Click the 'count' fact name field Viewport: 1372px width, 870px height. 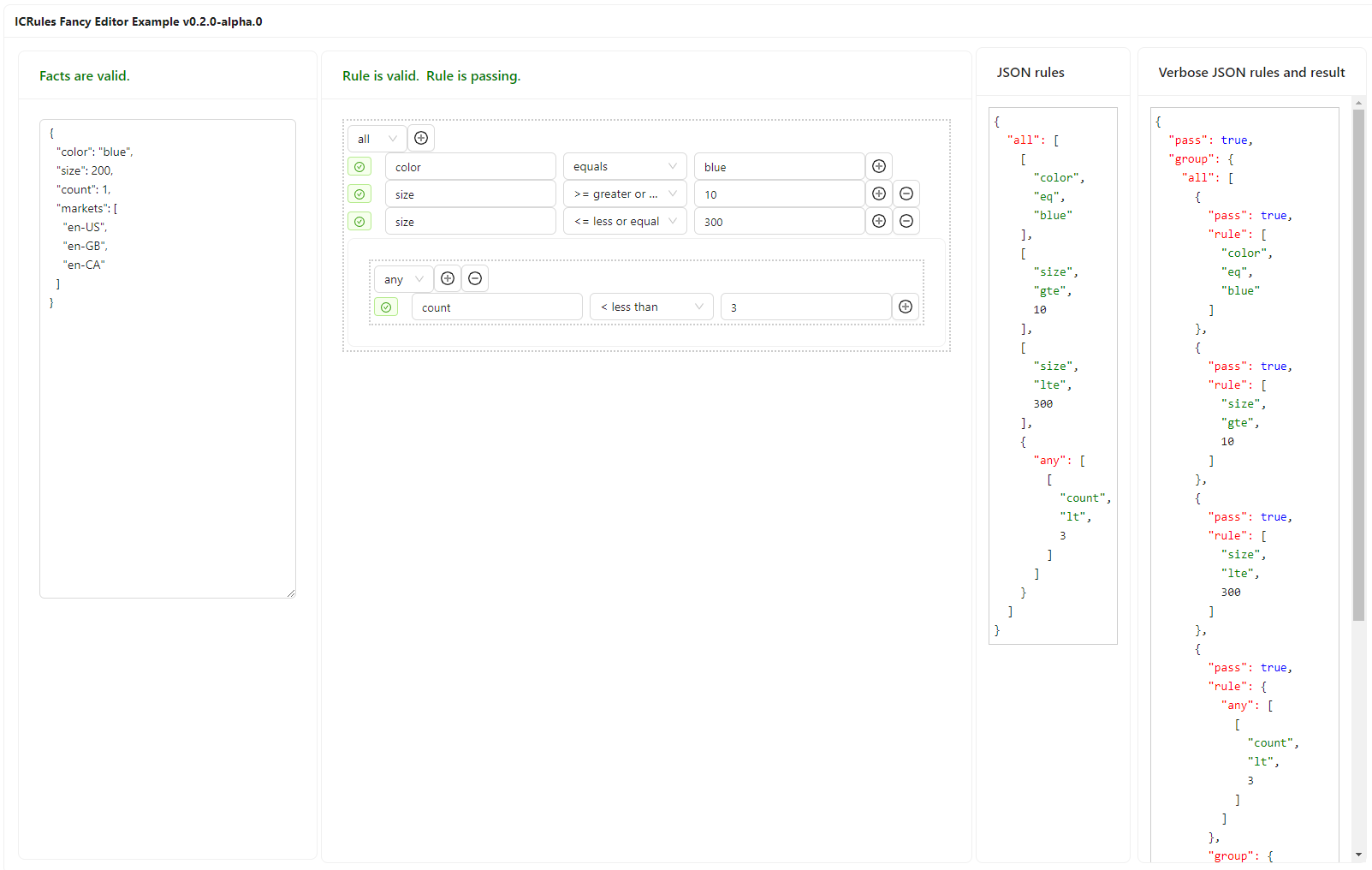496,307
